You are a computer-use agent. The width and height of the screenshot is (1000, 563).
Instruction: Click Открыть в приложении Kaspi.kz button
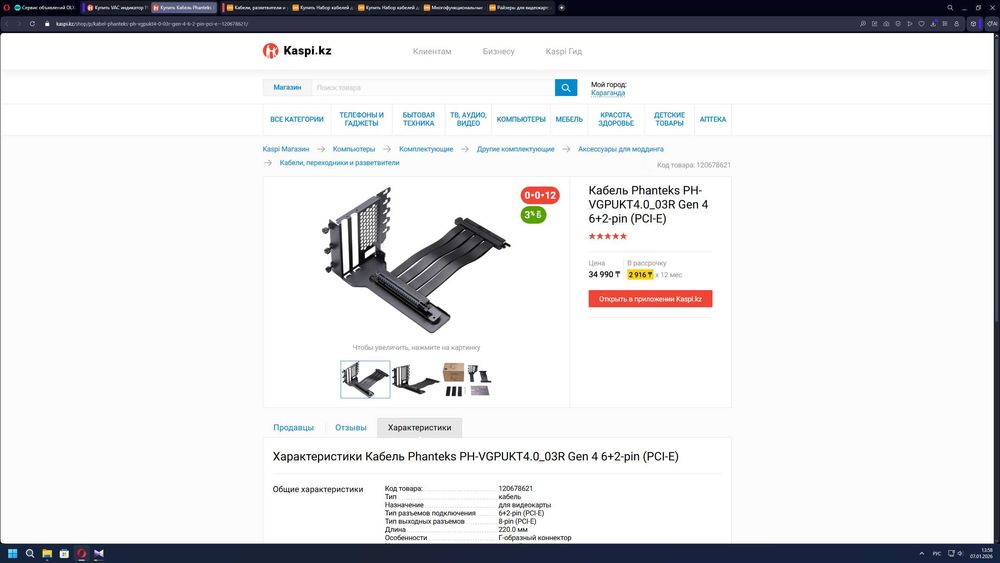[x=650, y=299]
